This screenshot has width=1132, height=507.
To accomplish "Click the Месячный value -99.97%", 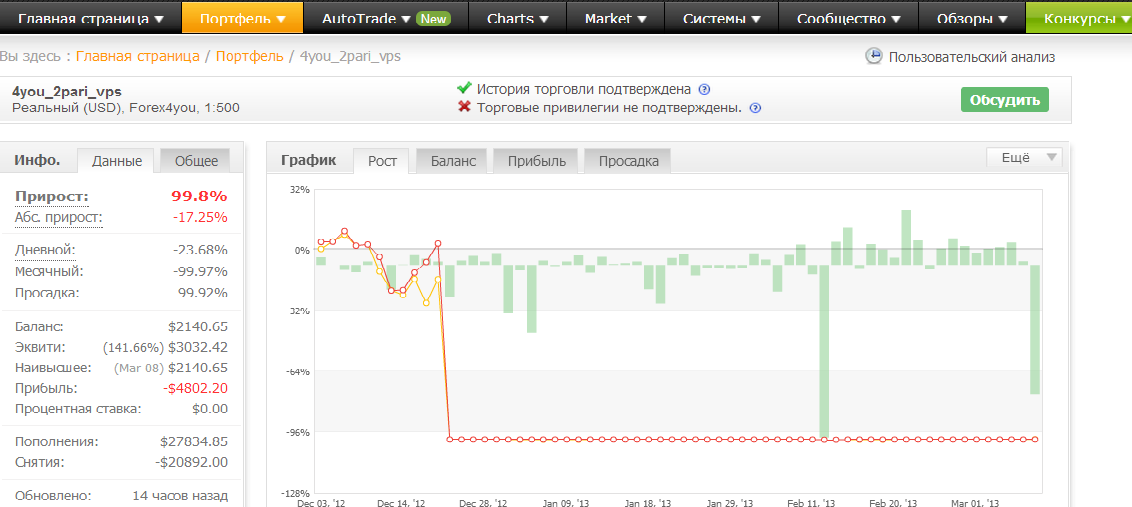I will tap(200, 272).
